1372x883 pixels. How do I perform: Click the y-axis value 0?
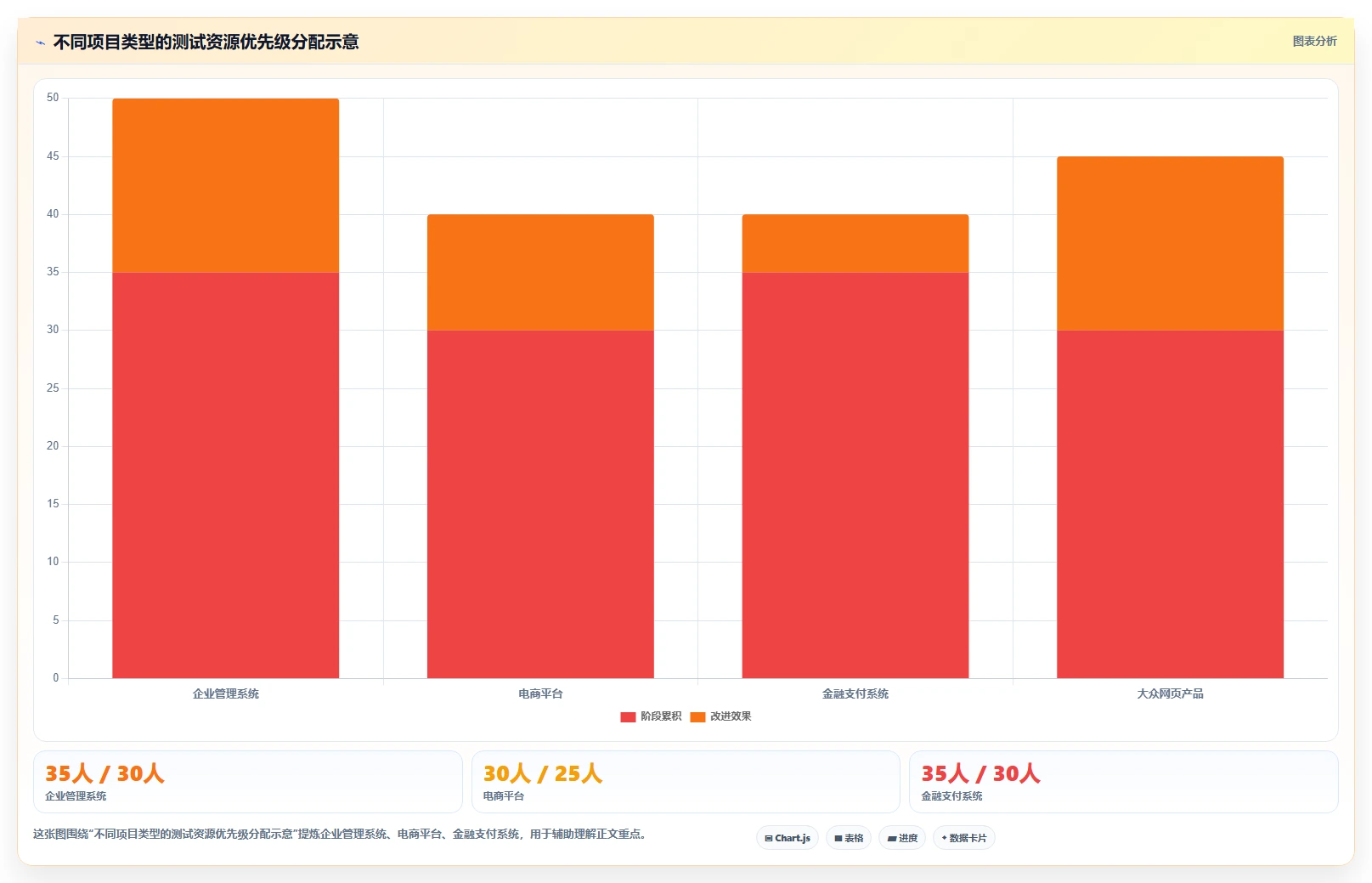(56, 678)
